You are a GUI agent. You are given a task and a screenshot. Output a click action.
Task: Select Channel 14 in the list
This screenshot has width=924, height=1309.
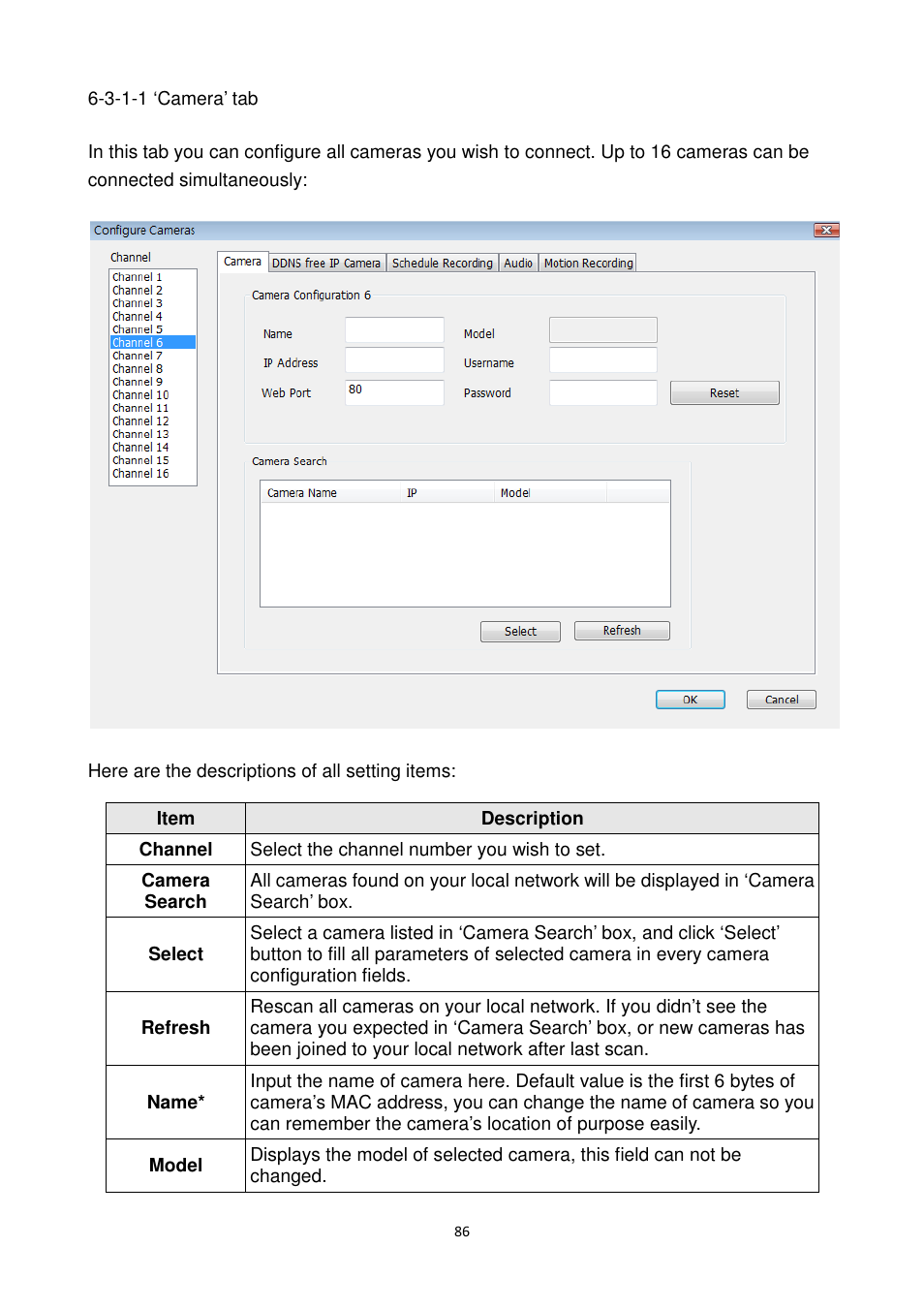point(153,447)
